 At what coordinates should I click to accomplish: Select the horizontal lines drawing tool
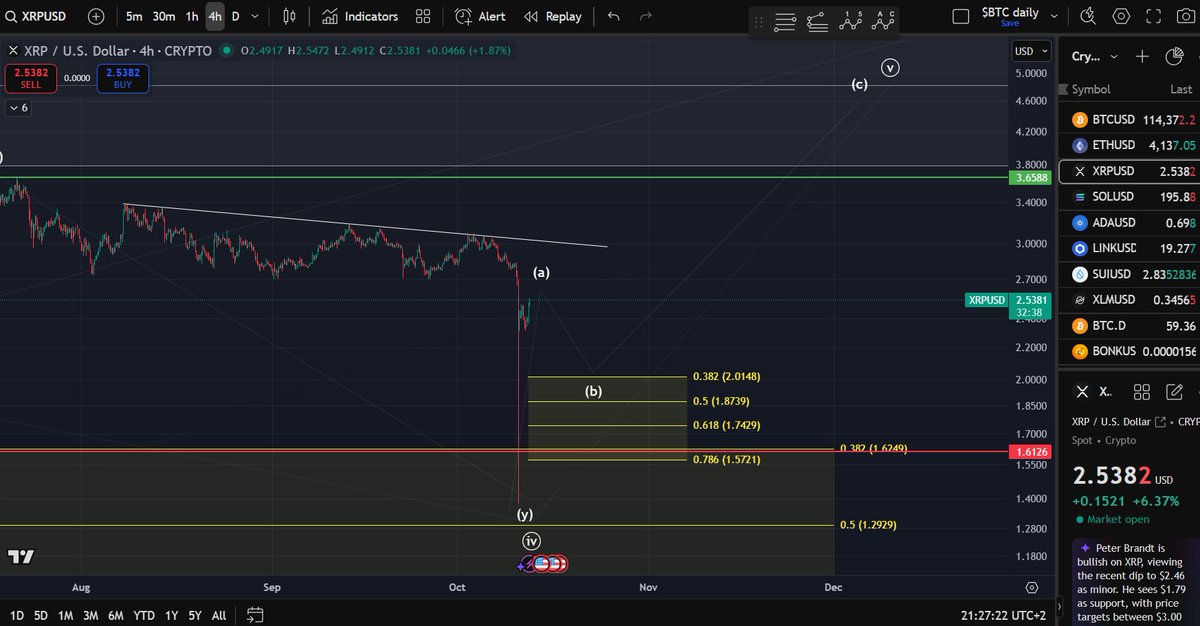click(x=786, y=21)
